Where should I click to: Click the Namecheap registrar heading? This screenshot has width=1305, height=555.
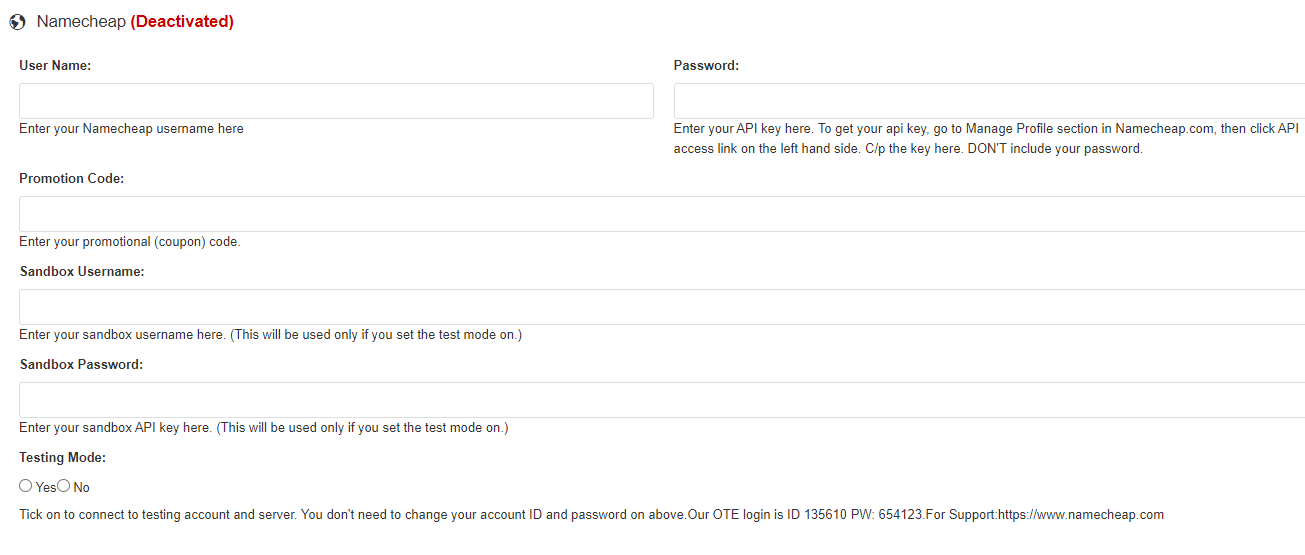[81, 21]
